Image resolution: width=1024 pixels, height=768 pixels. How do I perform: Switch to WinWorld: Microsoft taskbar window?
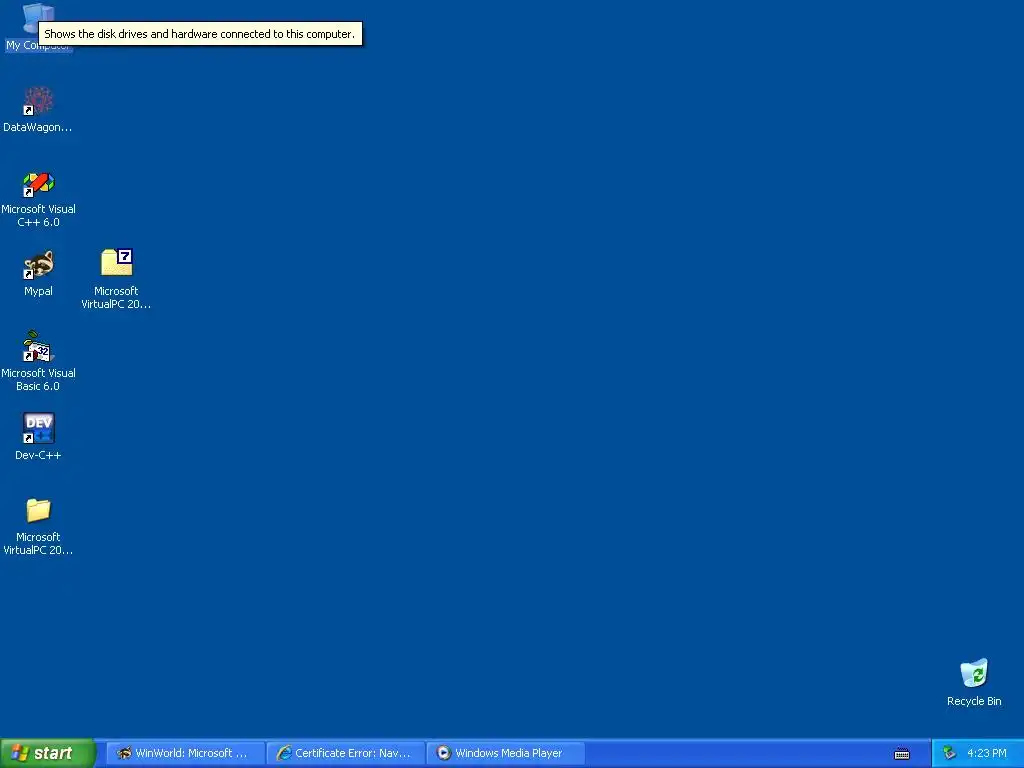(x=185, y=753)
